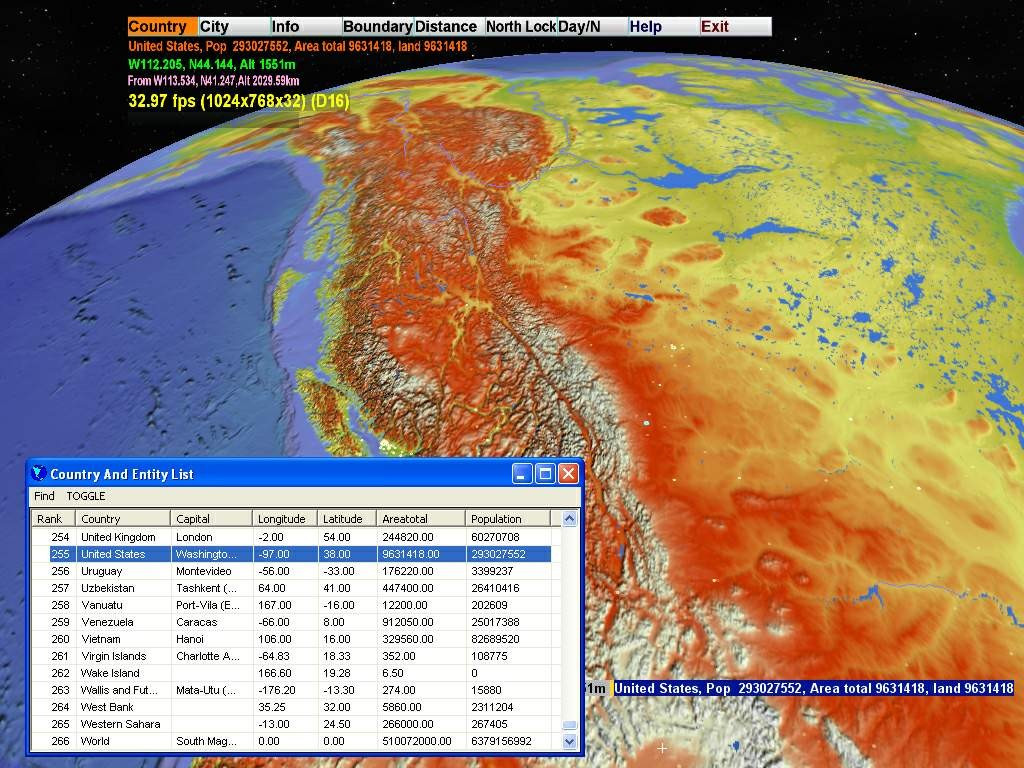Select the Venezuela row
The image size is (1024, 768).
point(292,622)
